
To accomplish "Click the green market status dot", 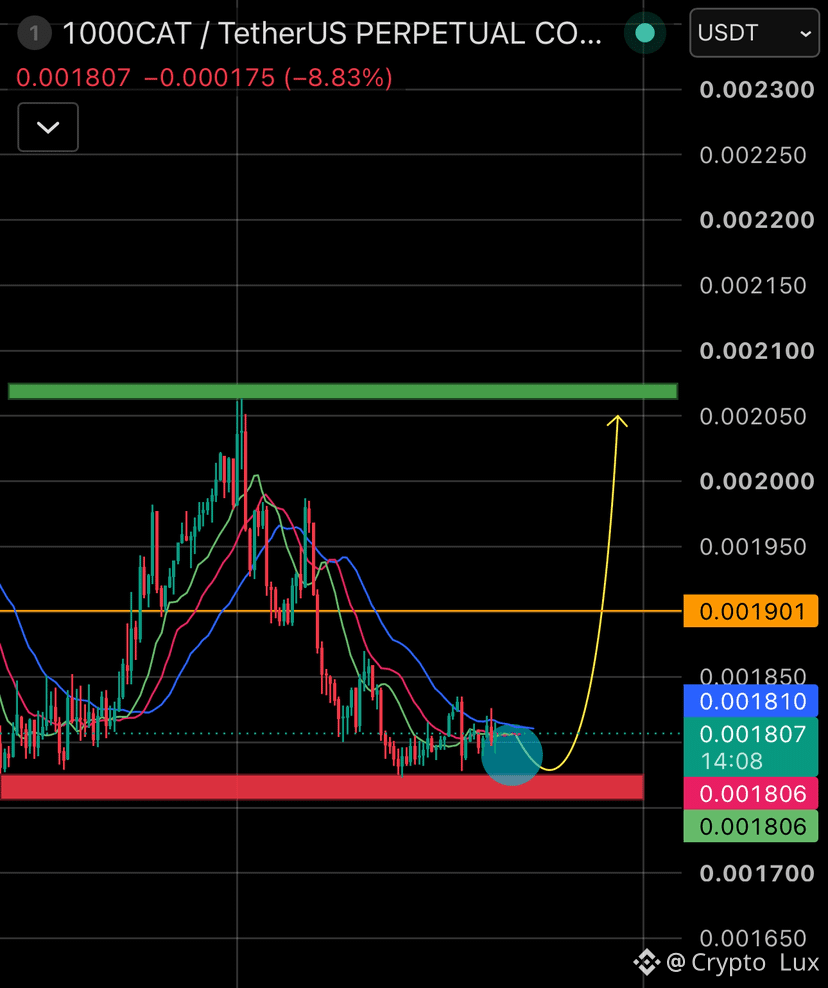I will [645, 33].
